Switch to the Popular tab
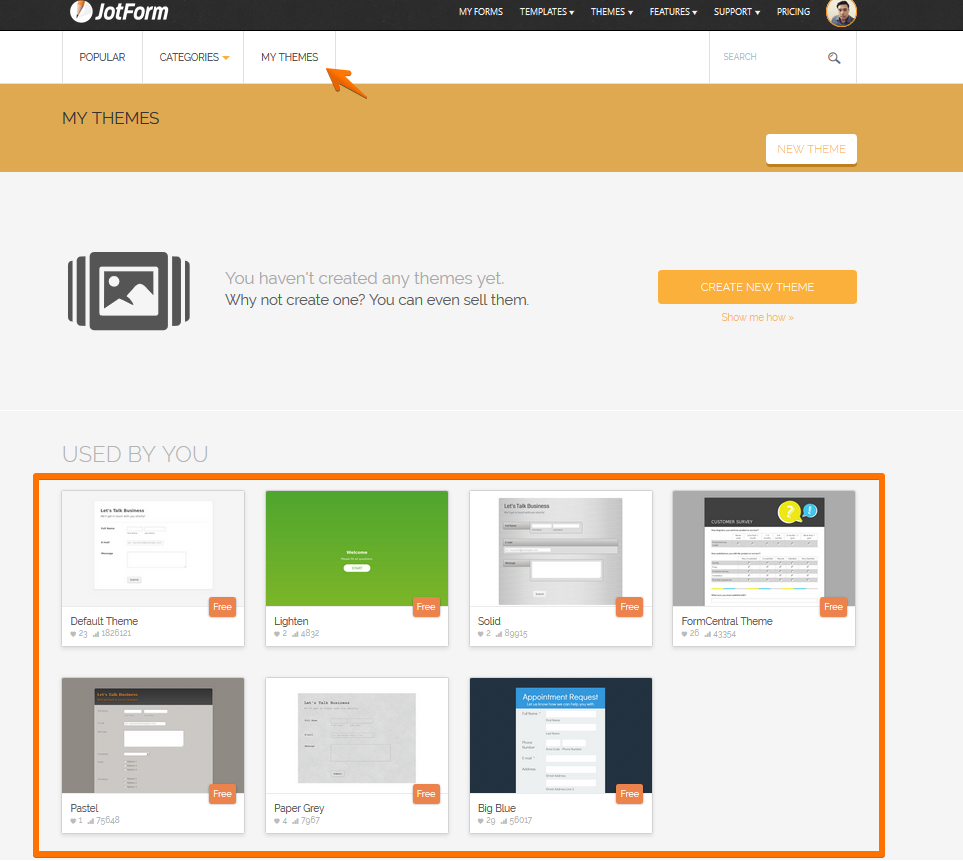 102,58
